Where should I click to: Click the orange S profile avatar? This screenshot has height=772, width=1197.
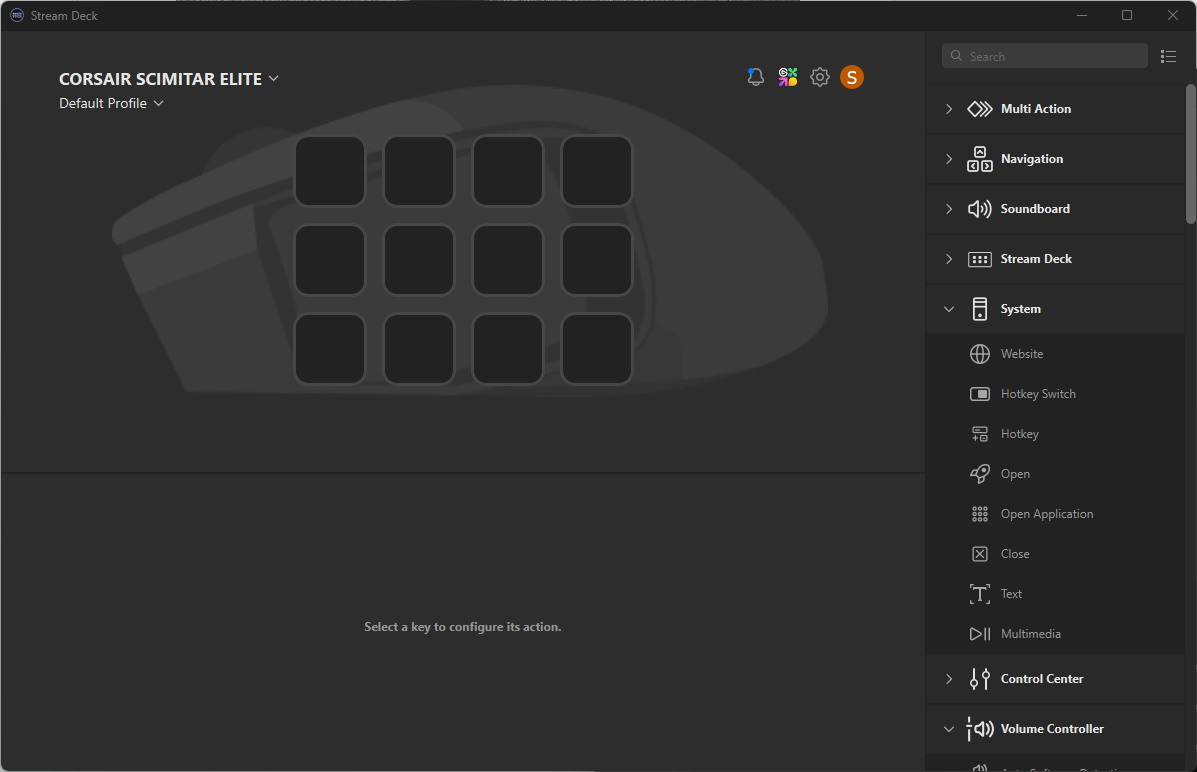(852, 77)
